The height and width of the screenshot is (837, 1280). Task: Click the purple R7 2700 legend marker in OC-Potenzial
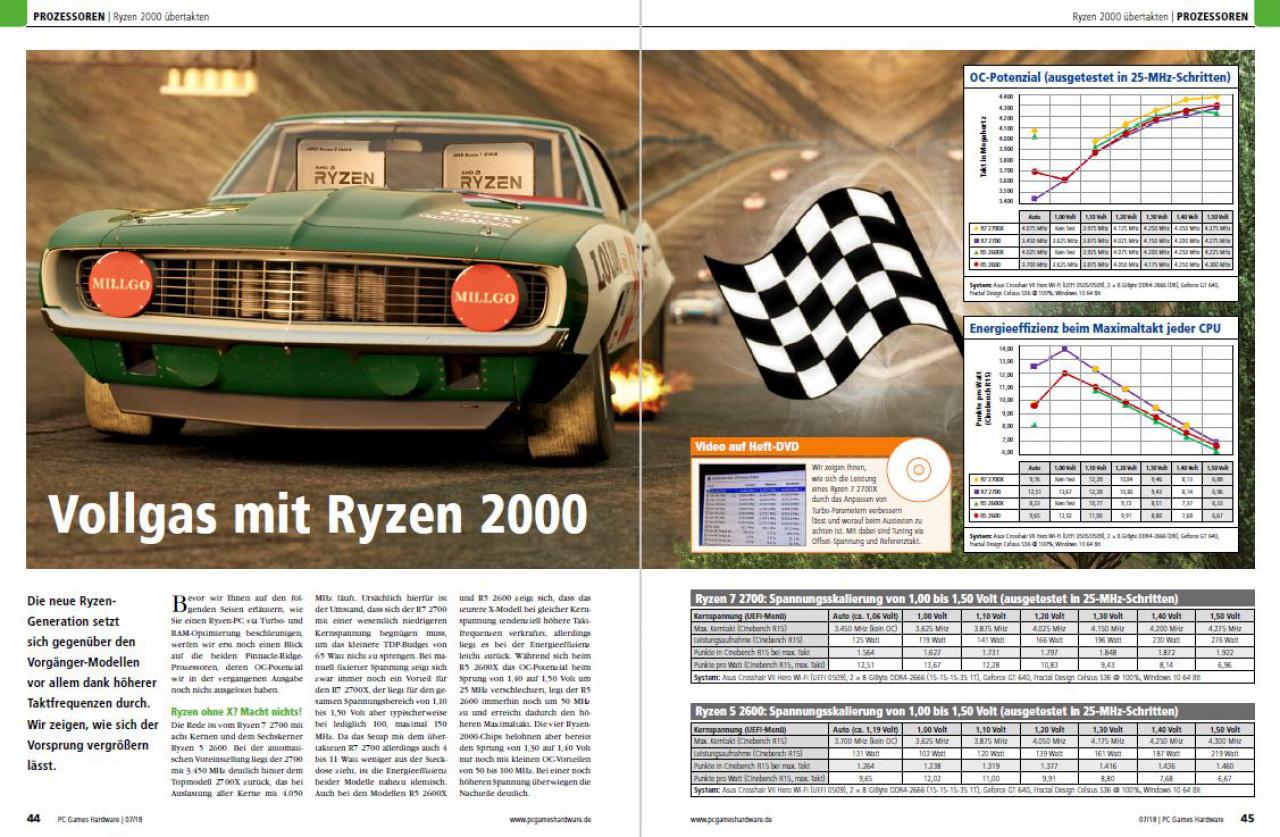[x=975, y=241]
